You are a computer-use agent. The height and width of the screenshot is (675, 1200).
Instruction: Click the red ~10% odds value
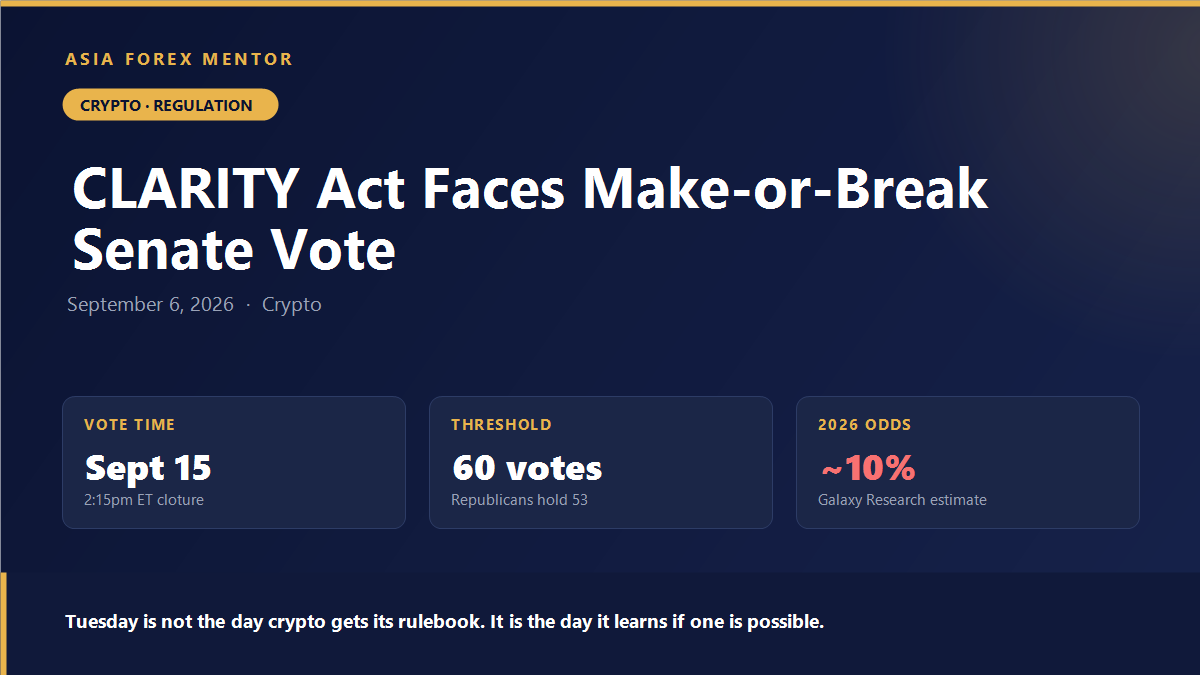(867, 467)
